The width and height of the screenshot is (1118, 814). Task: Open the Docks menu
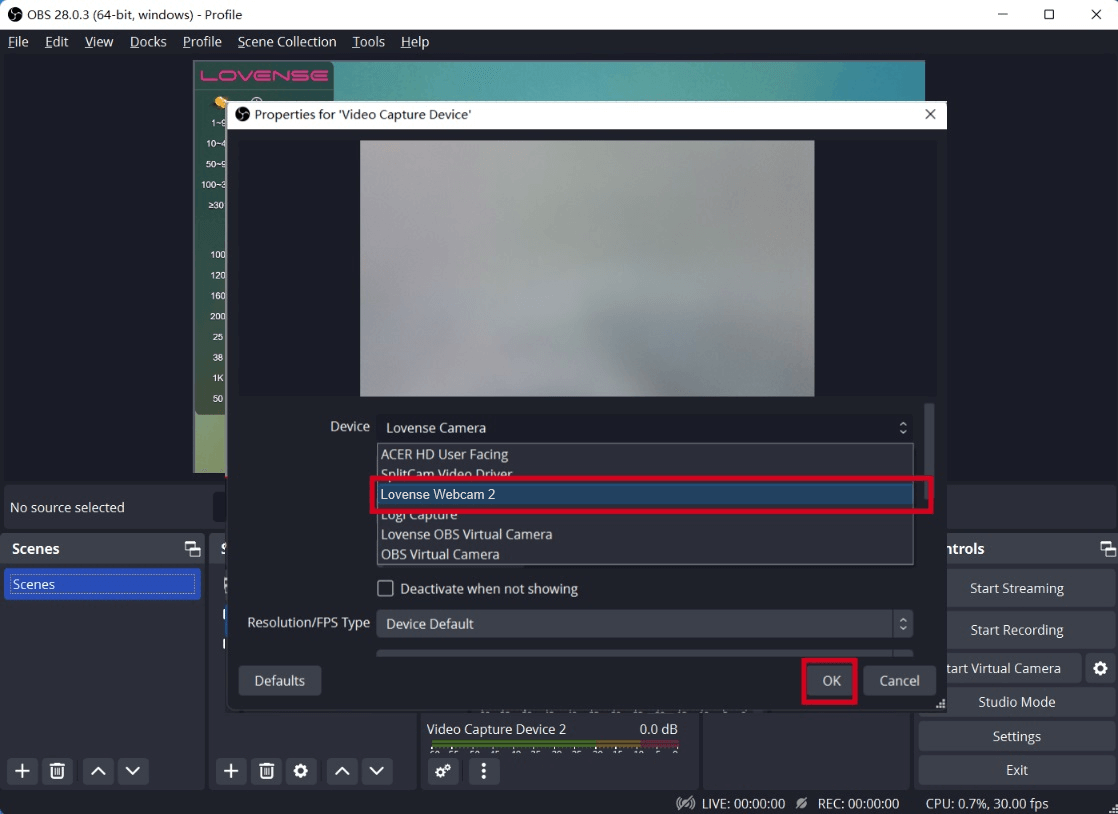148,42
